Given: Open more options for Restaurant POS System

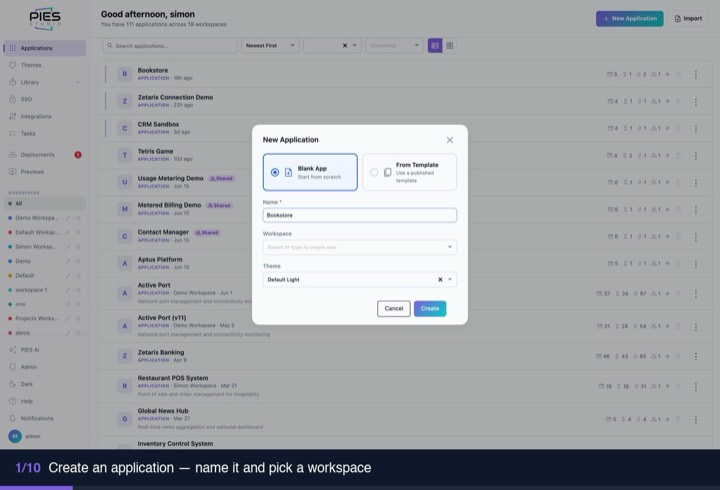Looking at the screenshot, I should coord(696,386).
